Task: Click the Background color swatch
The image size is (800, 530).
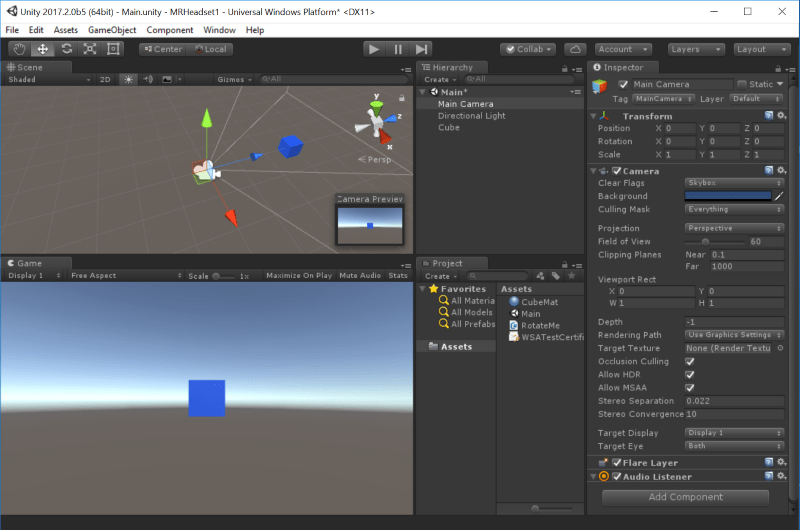Action: click(728, 196)
